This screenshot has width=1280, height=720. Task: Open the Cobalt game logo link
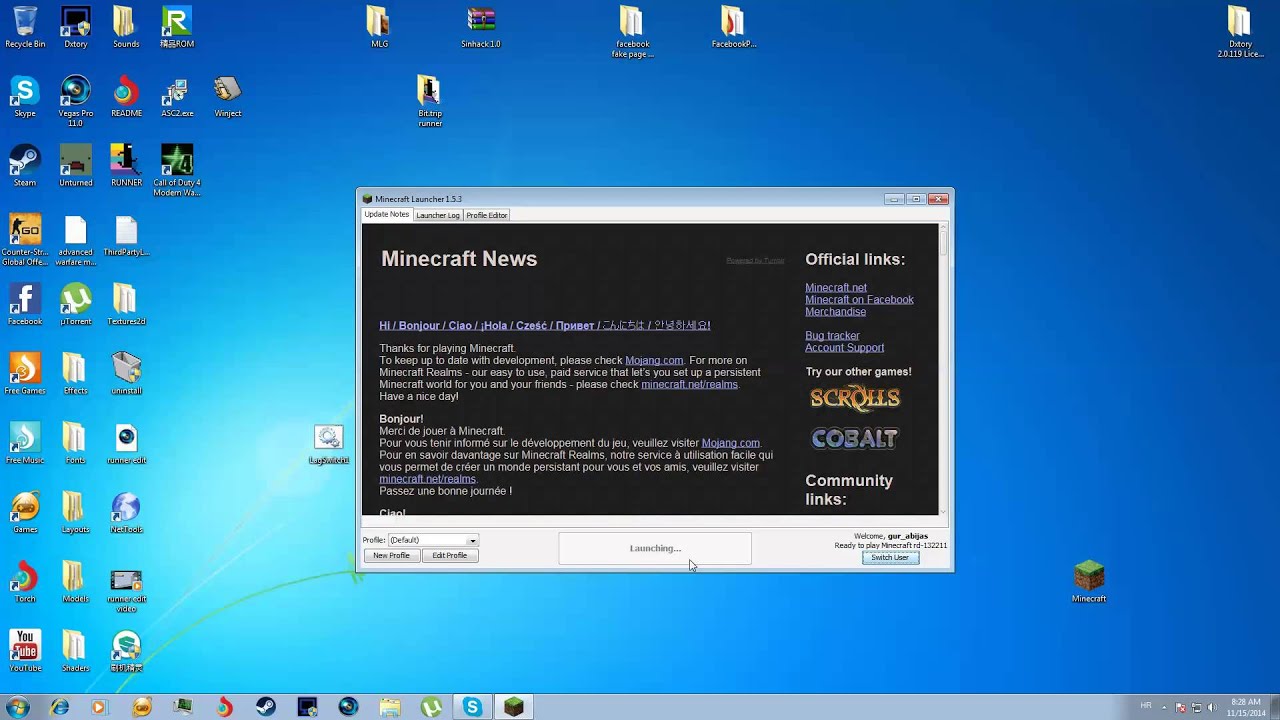tap(855, 438)
